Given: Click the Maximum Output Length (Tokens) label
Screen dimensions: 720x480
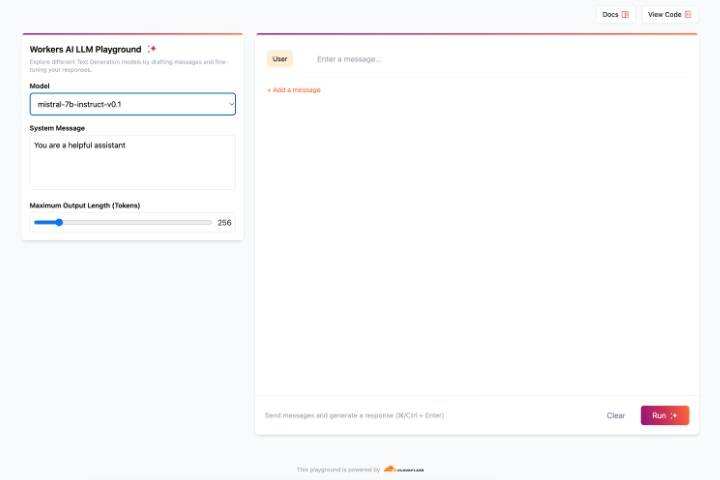Looking at the screenshot, I should [x=85, y=205].
